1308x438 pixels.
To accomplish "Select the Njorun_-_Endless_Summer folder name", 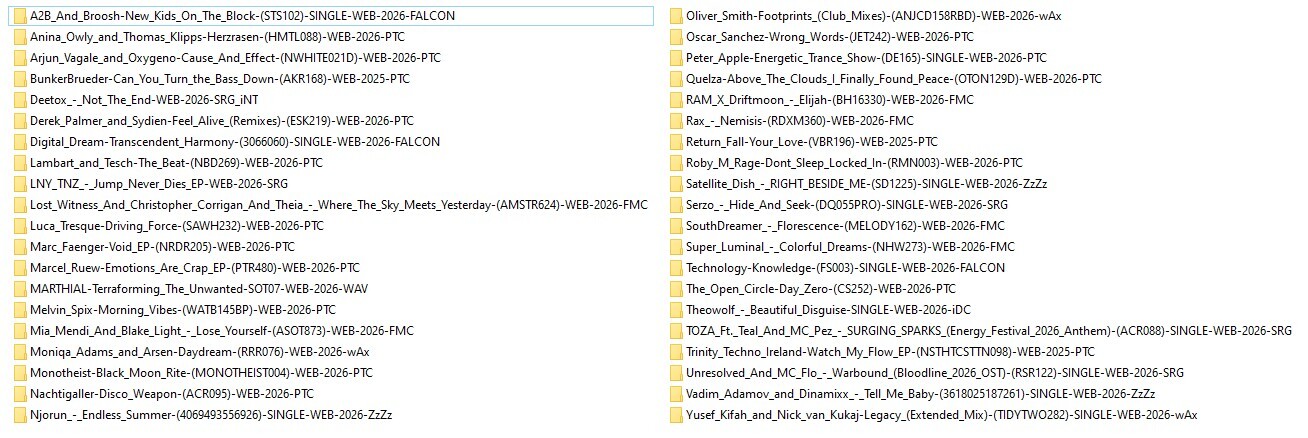I will [x=211, y=415].
